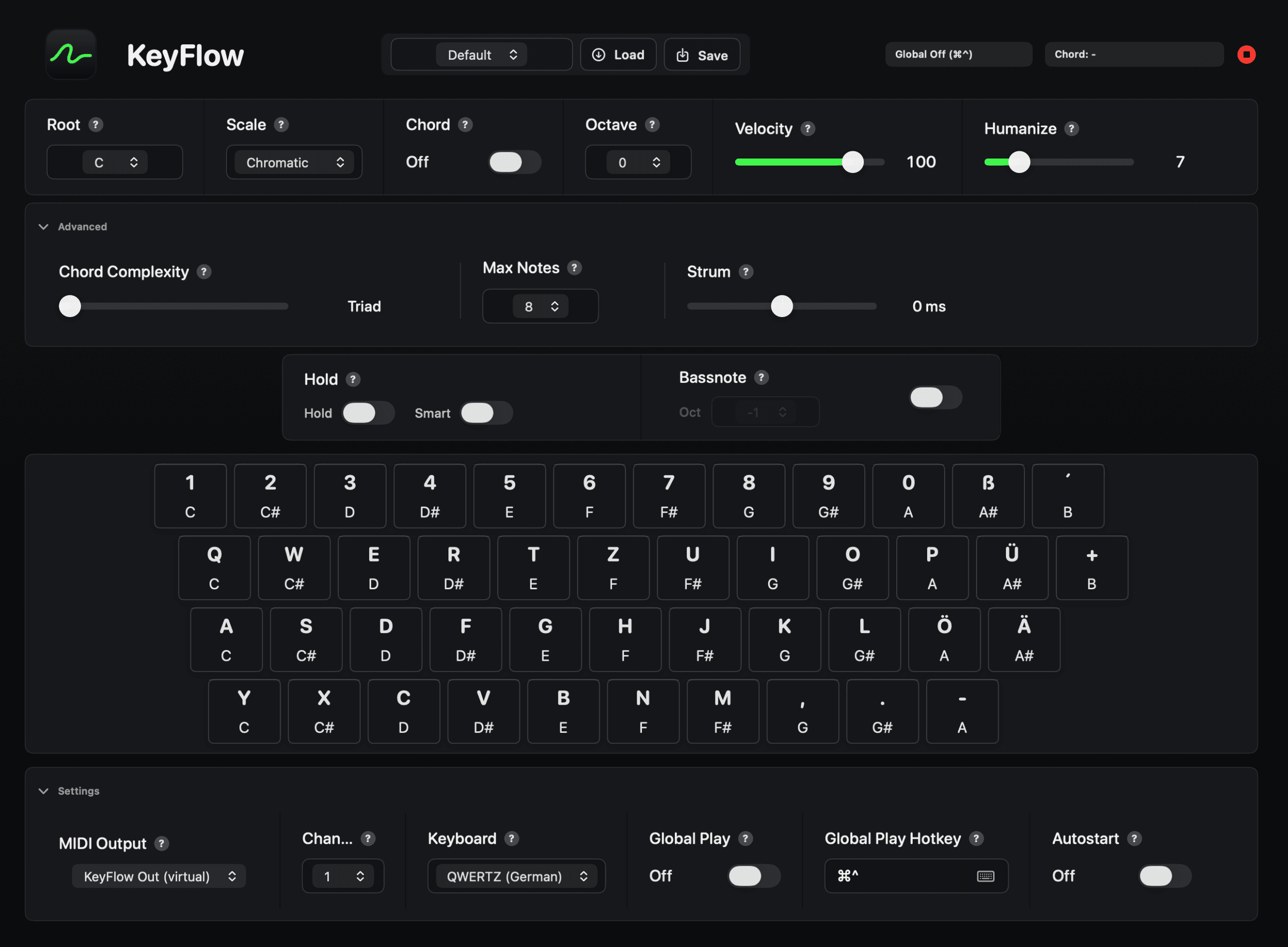Click Chord Complexity help icon
The height and width of the screenshot is (947, 1288).
[203, 272]
